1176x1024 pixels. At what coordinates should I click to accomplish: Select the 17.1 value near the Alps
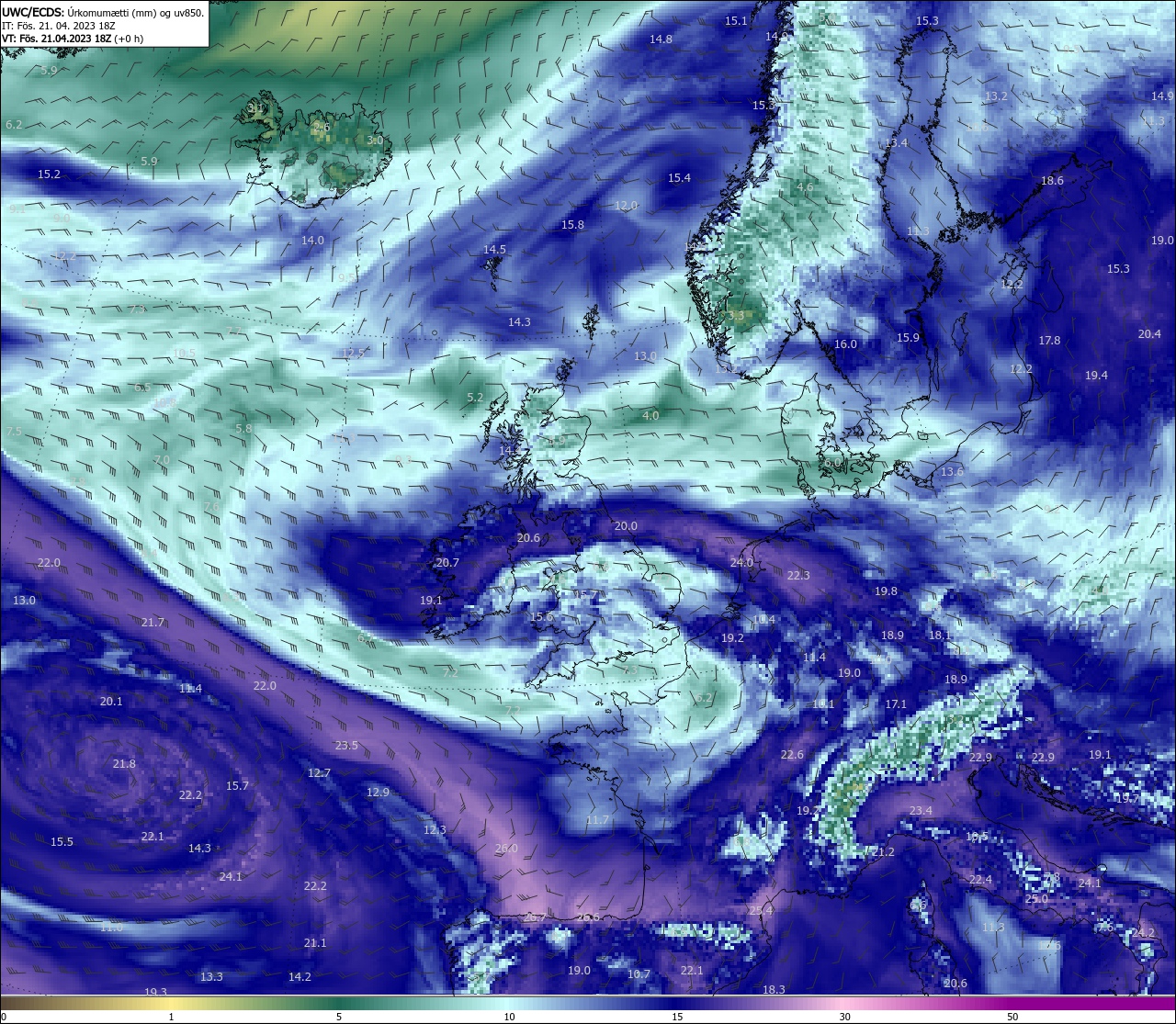click(896, 704)
